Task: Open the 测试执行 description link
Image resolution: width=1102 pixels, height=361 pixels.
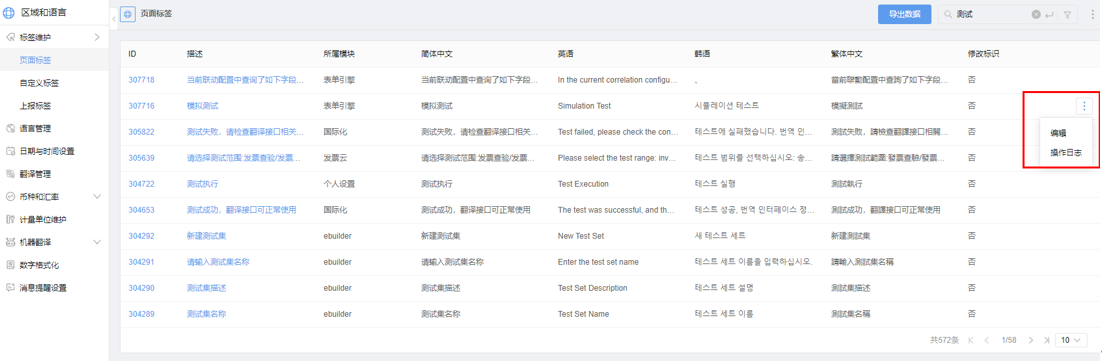Action: (x=202, y=184)
